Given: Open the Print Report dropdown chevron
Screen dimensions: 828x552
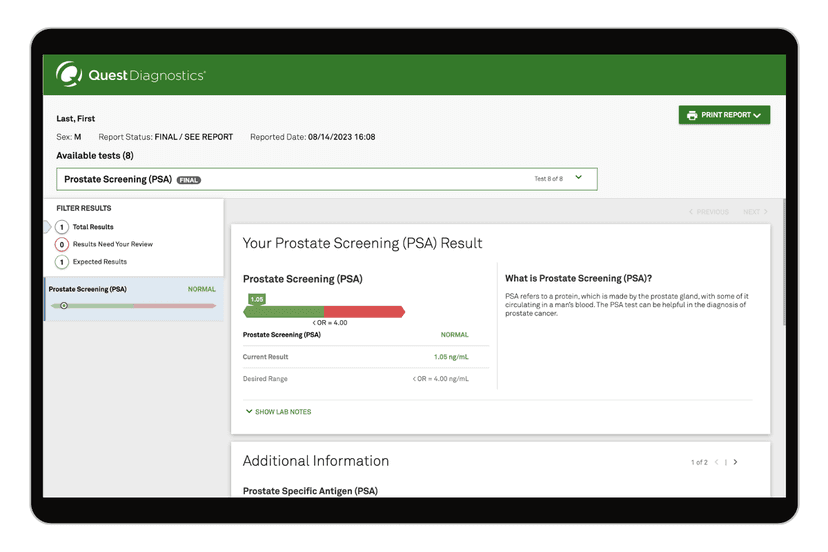Looking at the screenshot, I should pos(758,116).
